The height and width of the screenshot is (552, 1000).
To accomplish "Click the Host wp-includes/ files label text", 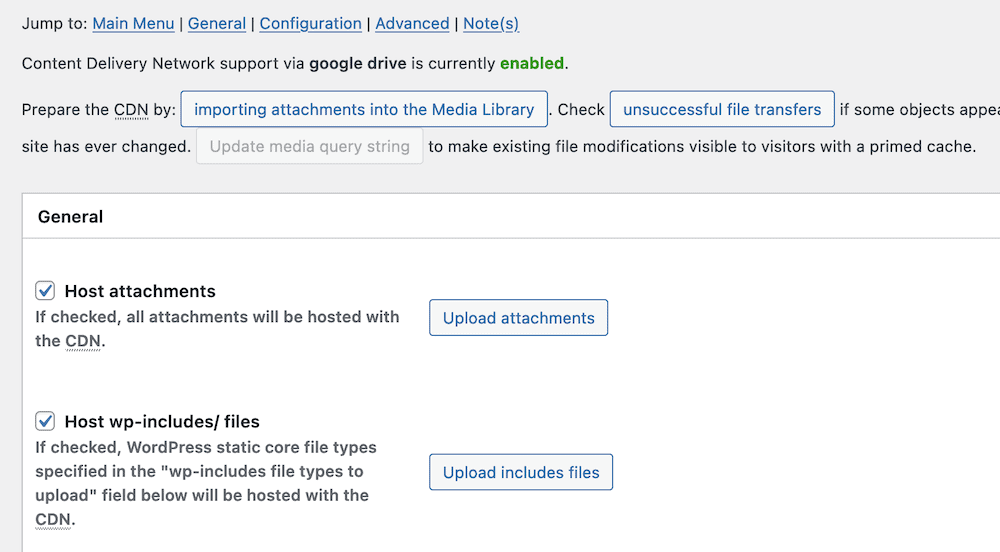I will 162,422.
